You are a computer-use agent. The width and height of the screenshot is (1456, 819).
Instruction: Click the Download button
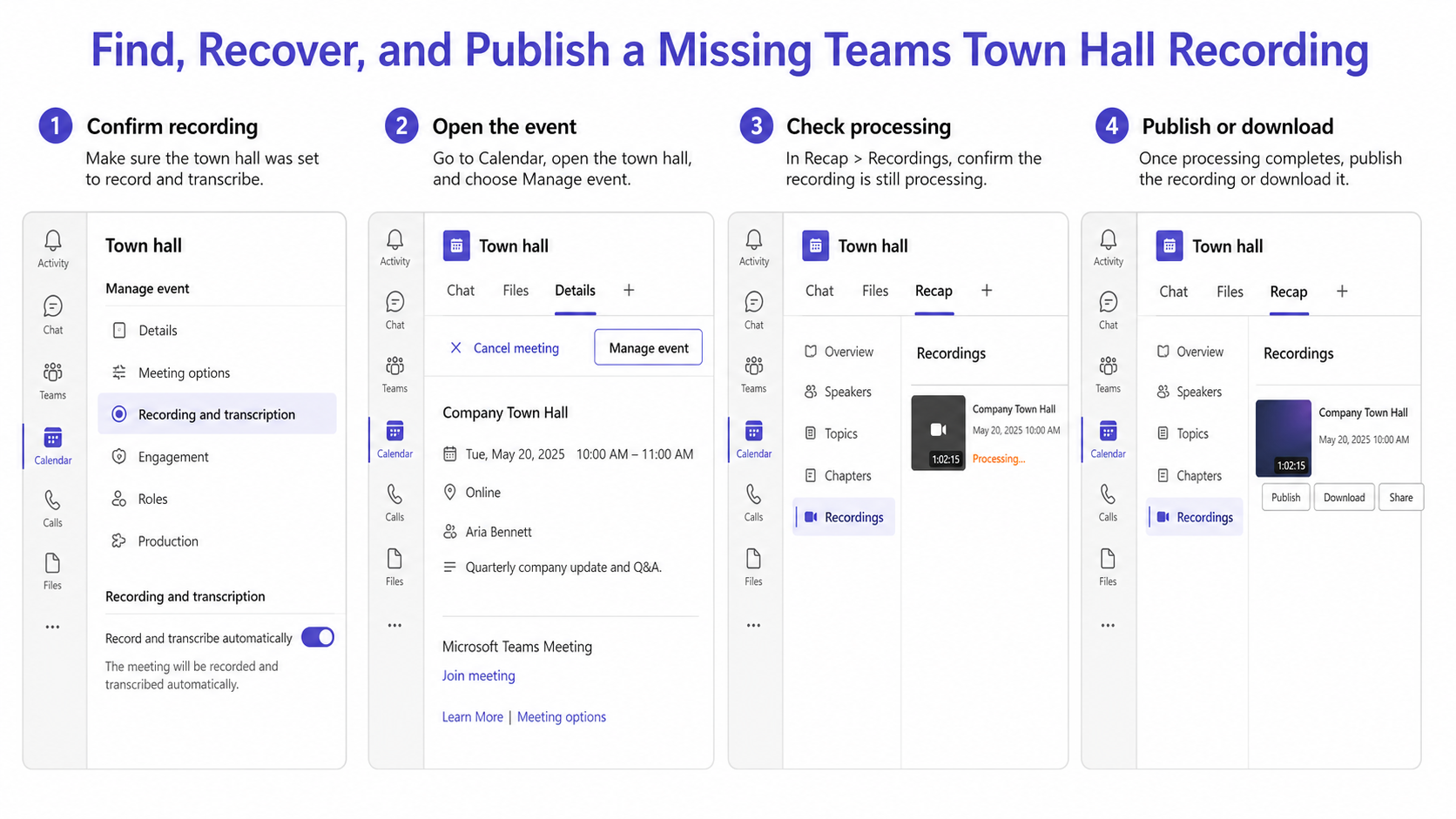point(1344,497)
